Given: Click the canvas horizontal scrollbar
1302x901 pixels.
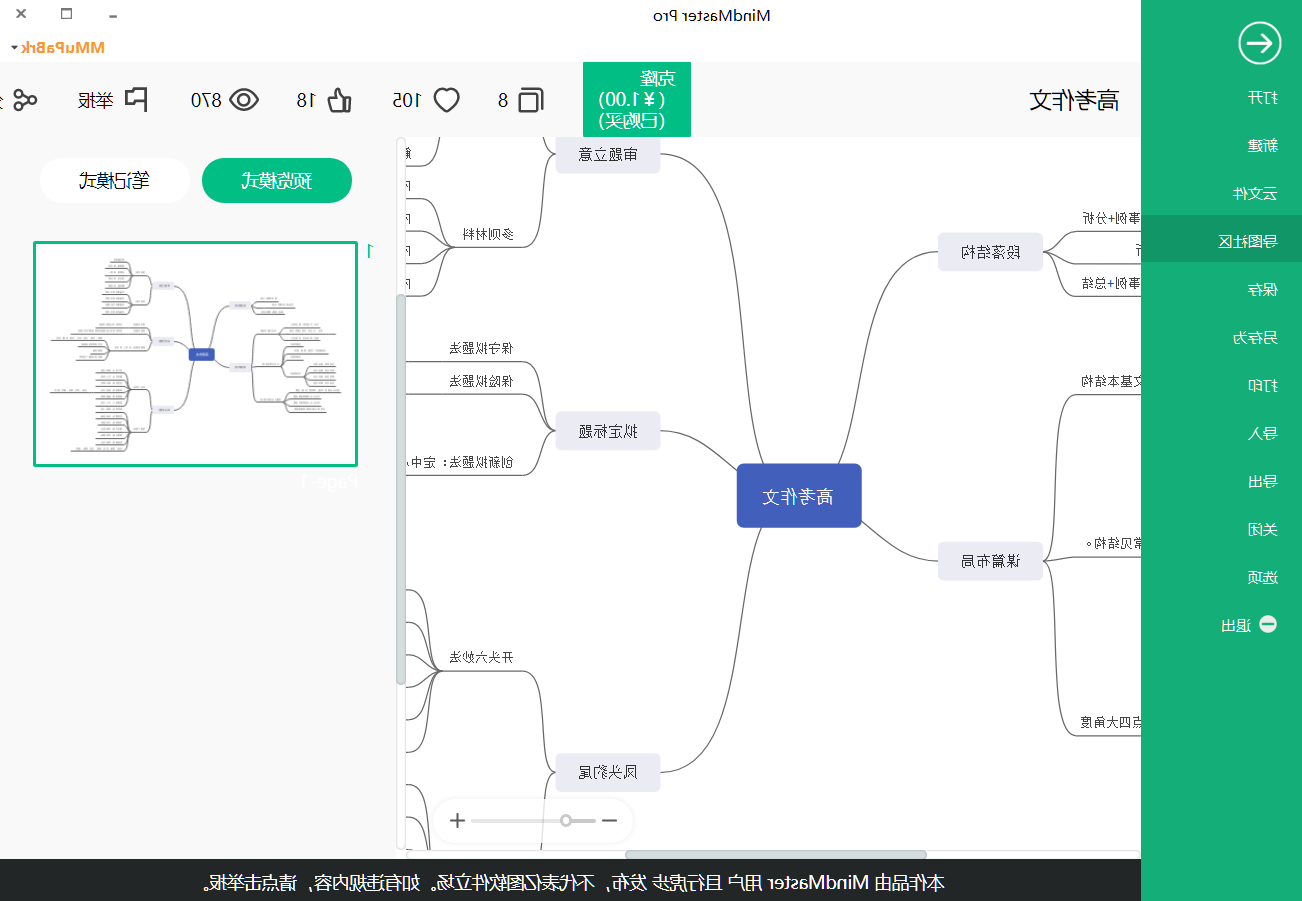Looking at the screenshot, I should pyautogui.click(x=775, y=855).
